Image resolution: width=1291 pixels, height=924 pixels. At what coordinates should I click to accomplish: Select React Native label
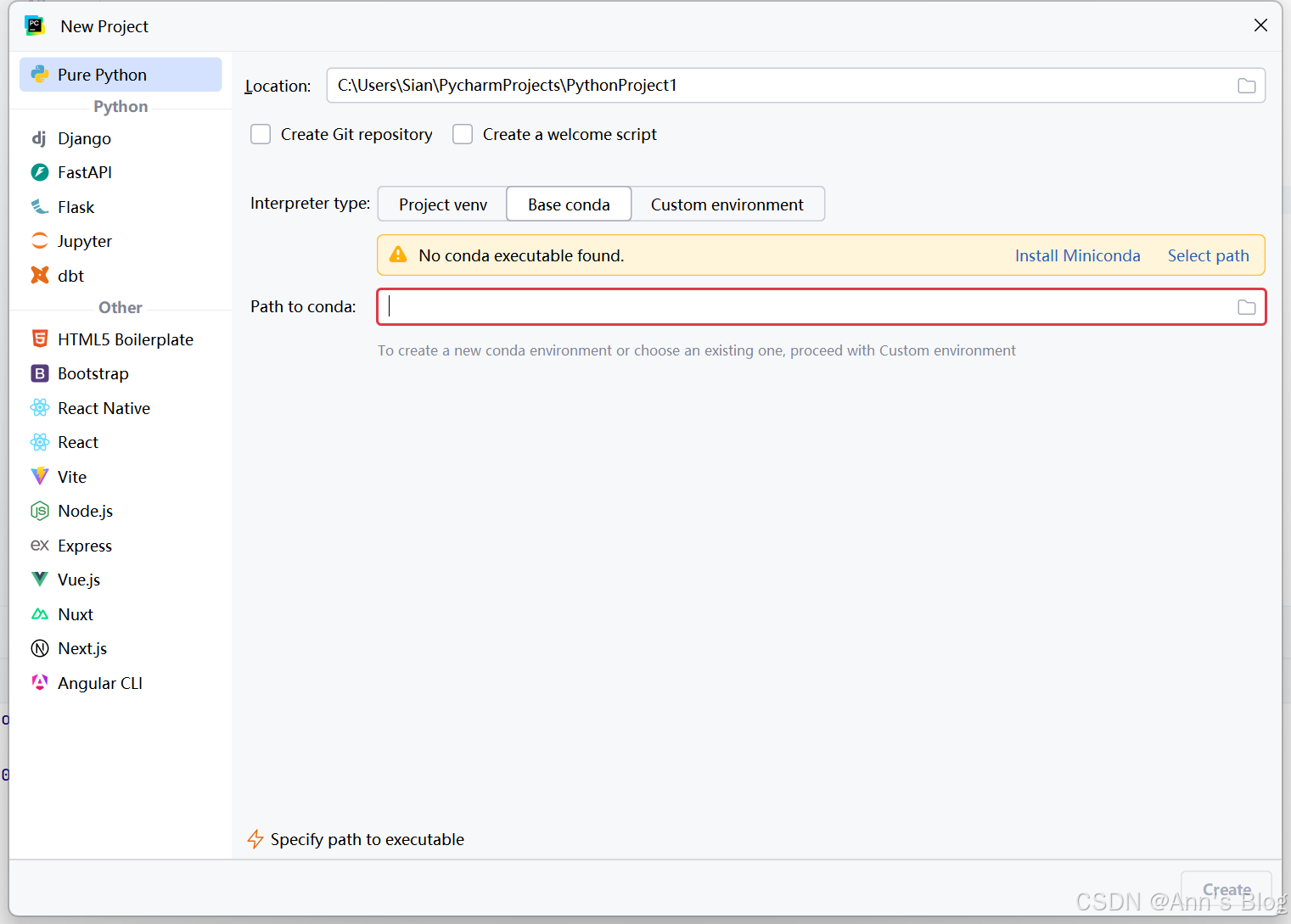(x=104, y=408)
